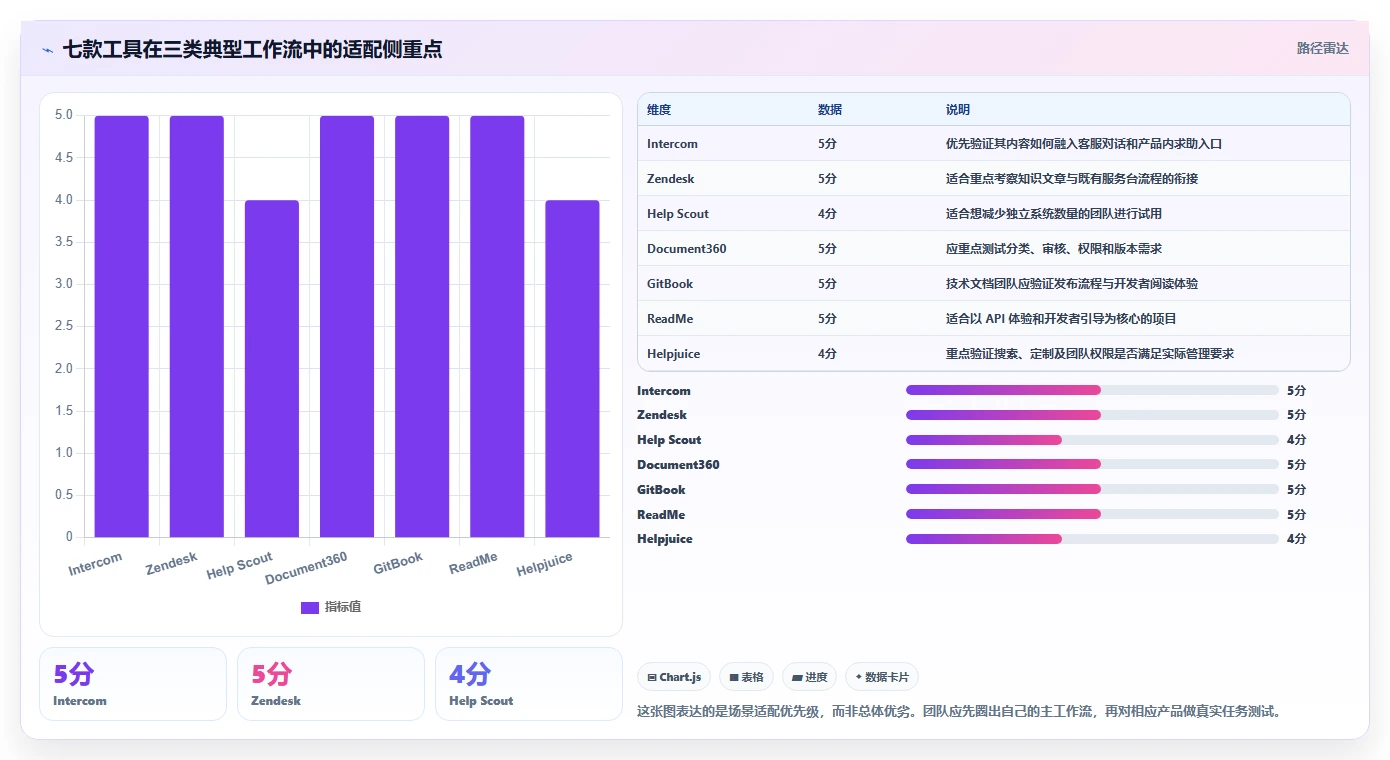1390x760 pixels.
Task: Click the footer note 这张图表达的是场景适配优先级
Action: [x=959, y=712]
